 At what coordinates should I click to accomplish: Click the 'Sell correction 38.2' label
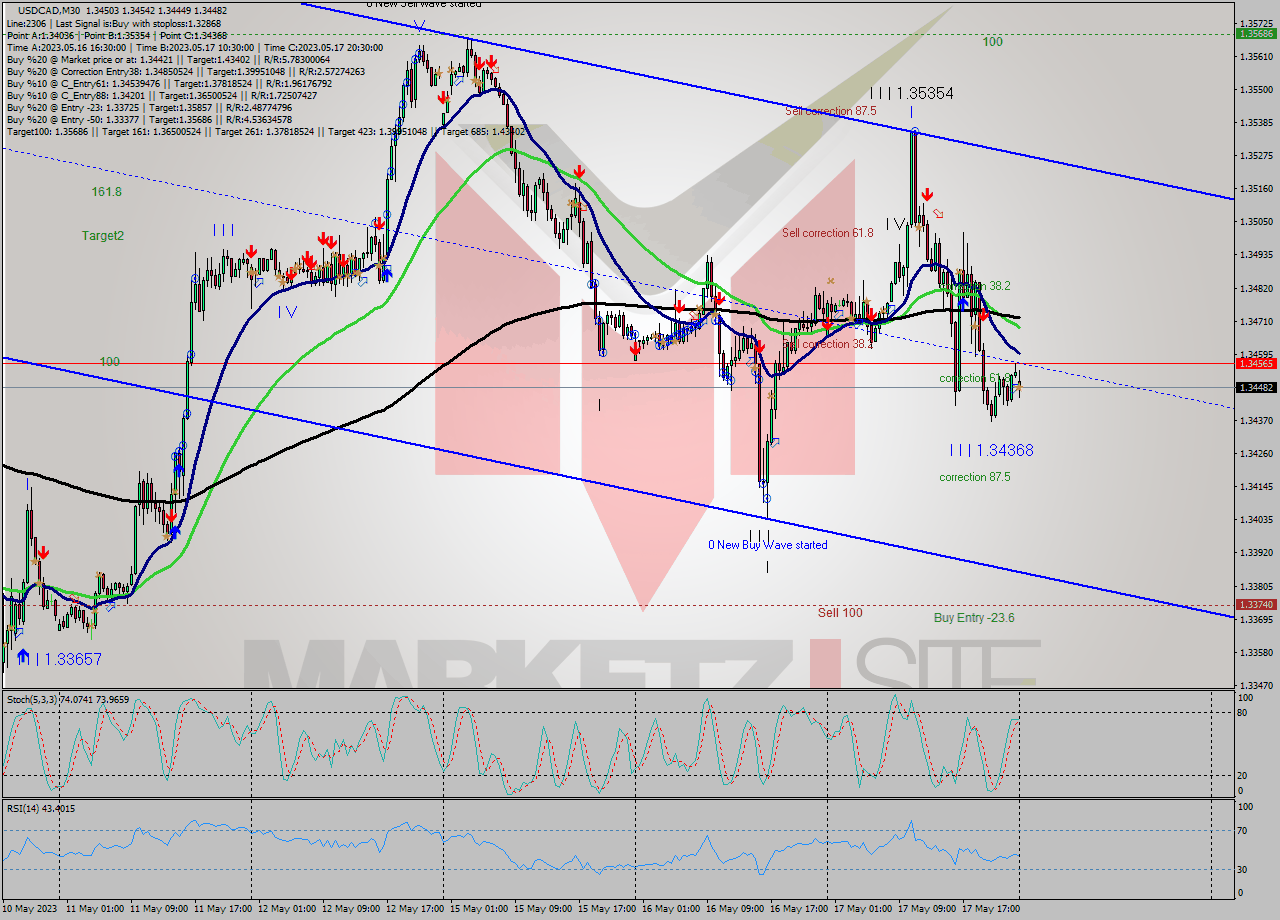(x=827, y=344)
